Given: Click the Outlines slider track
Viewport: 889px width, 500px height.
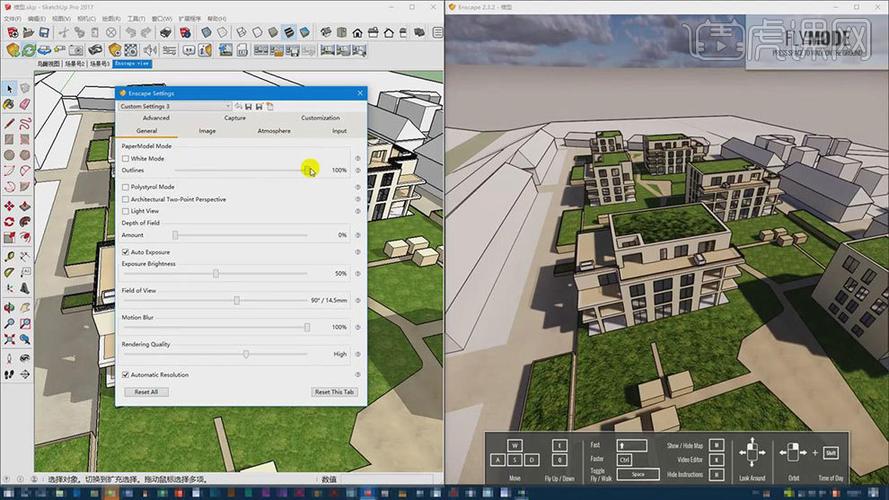Looking at the screenshot, I should point(243,170).
